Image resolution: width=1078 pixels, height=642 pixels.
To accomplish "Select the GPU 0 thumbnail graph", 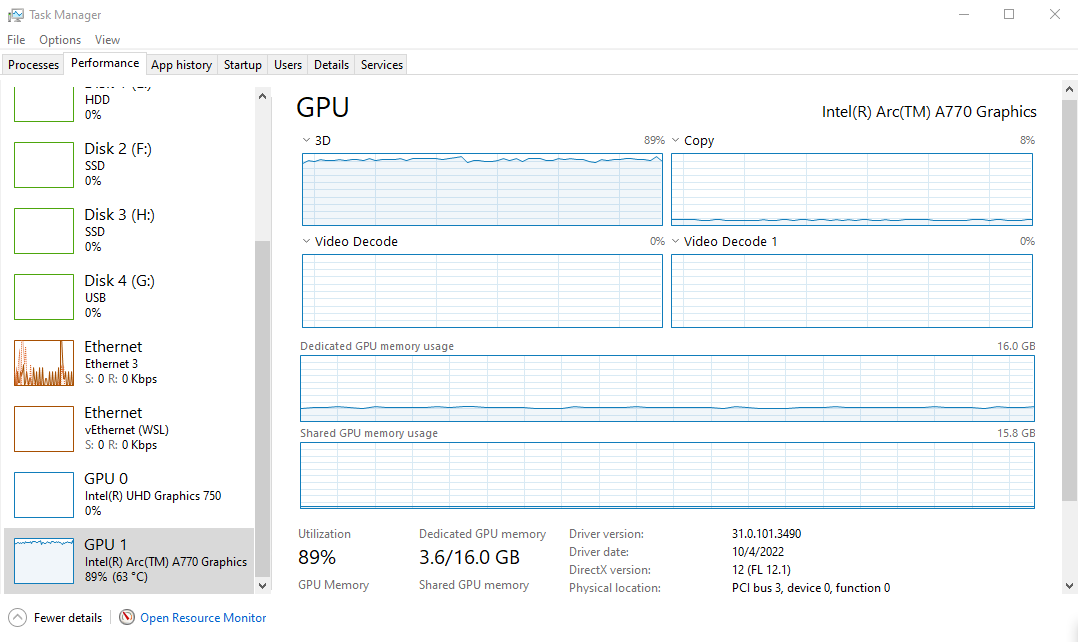I will tap(44, 495).
